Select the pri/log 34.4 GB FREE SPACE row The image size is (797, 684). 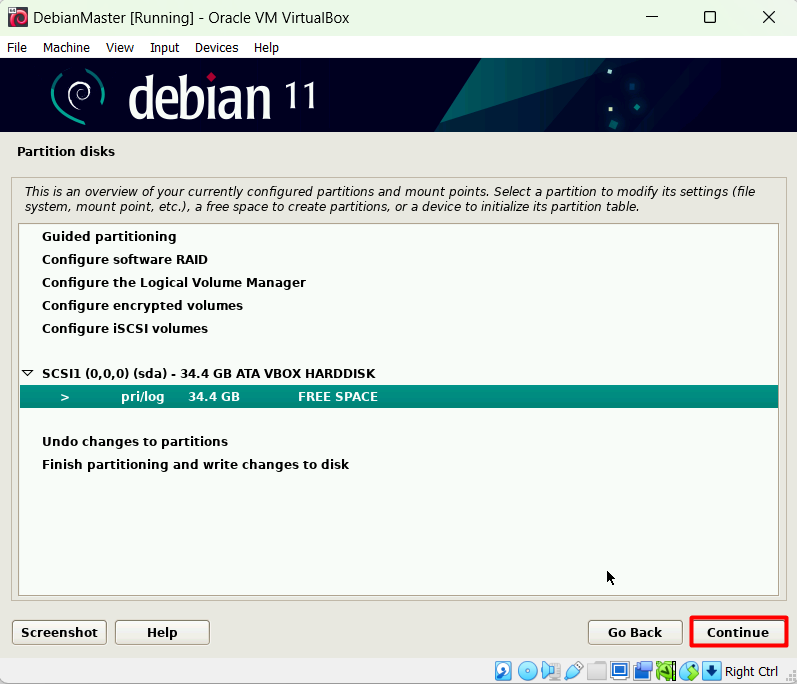pyautogui.click(x=399, y=396)
